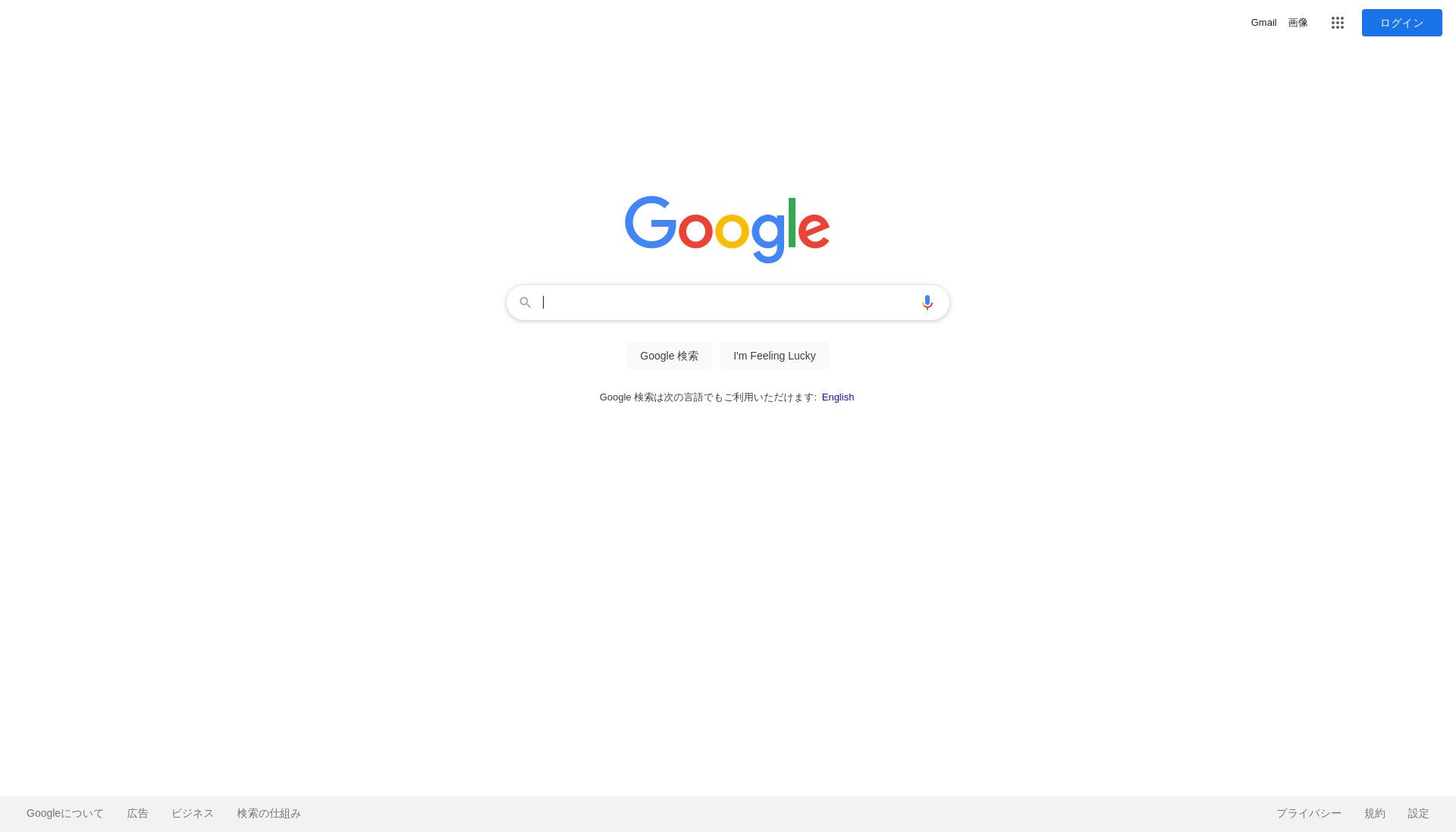The height and width of the screenshot is (832, 1456).
Task: Open the Google apps grid icon
Action: (x=1338, y=23)
